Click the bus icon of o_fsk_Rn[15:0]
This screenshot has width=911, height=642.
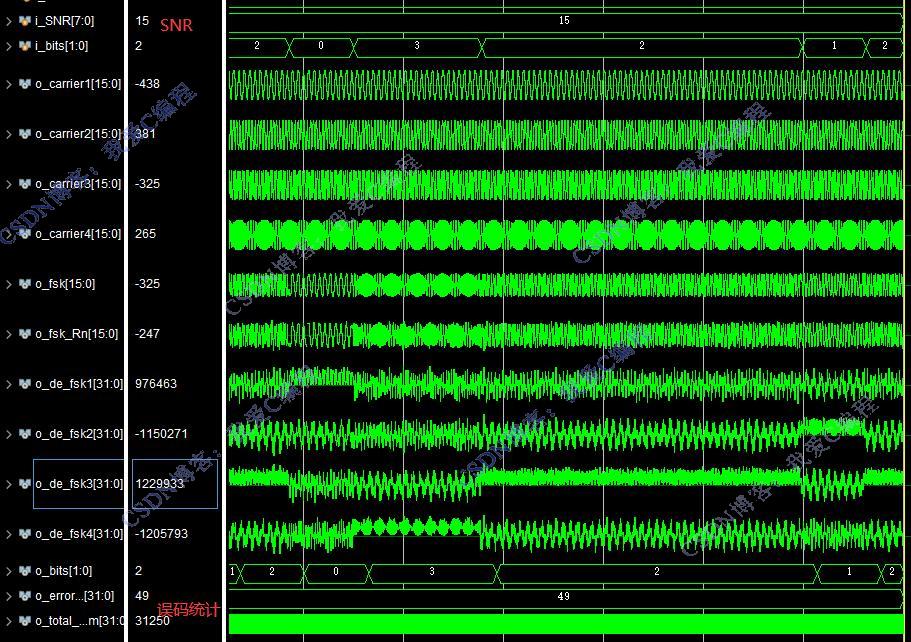coord(24,334)
